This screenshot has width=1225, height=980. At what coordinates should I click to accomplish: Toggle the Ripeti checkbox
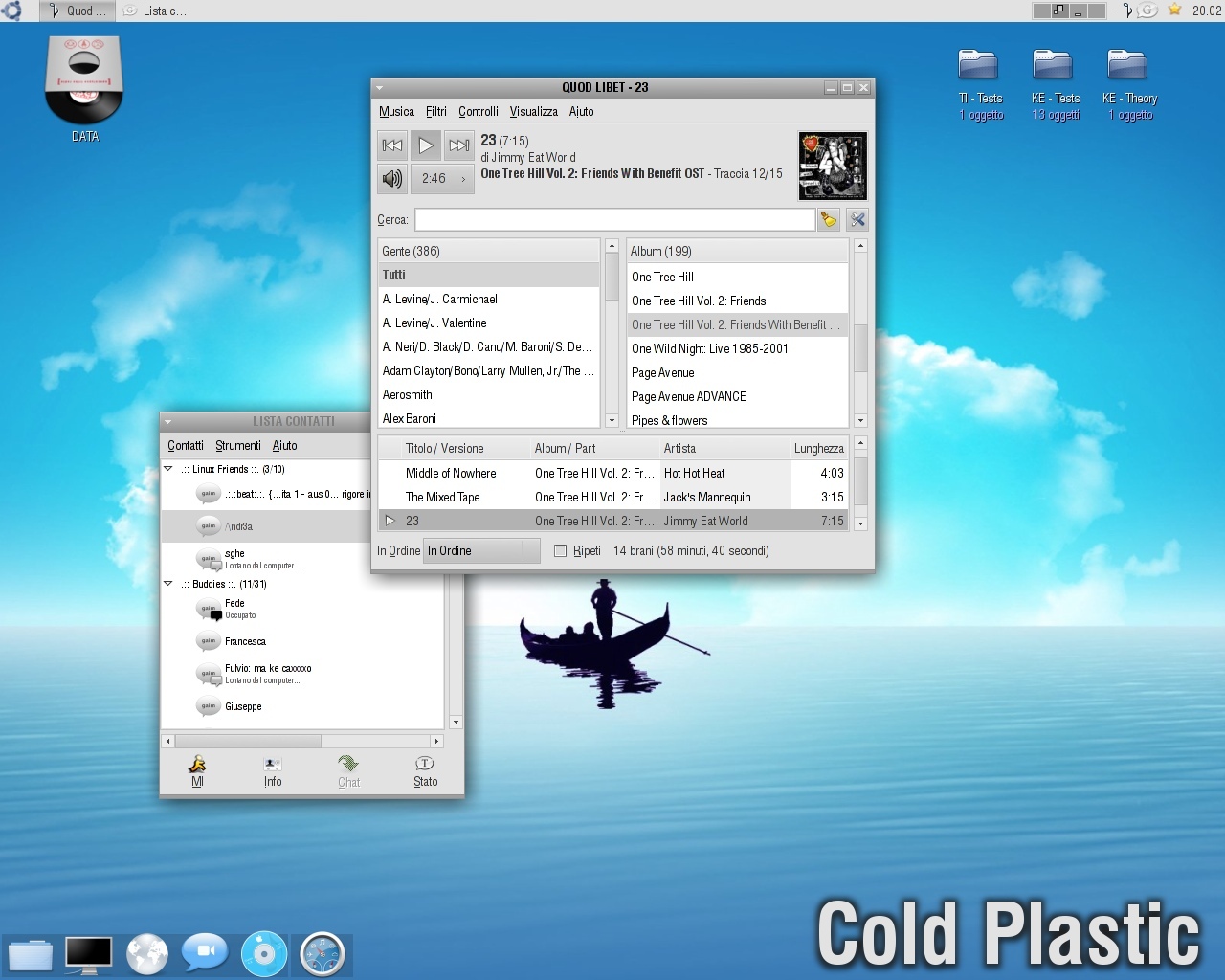point(561,550)
